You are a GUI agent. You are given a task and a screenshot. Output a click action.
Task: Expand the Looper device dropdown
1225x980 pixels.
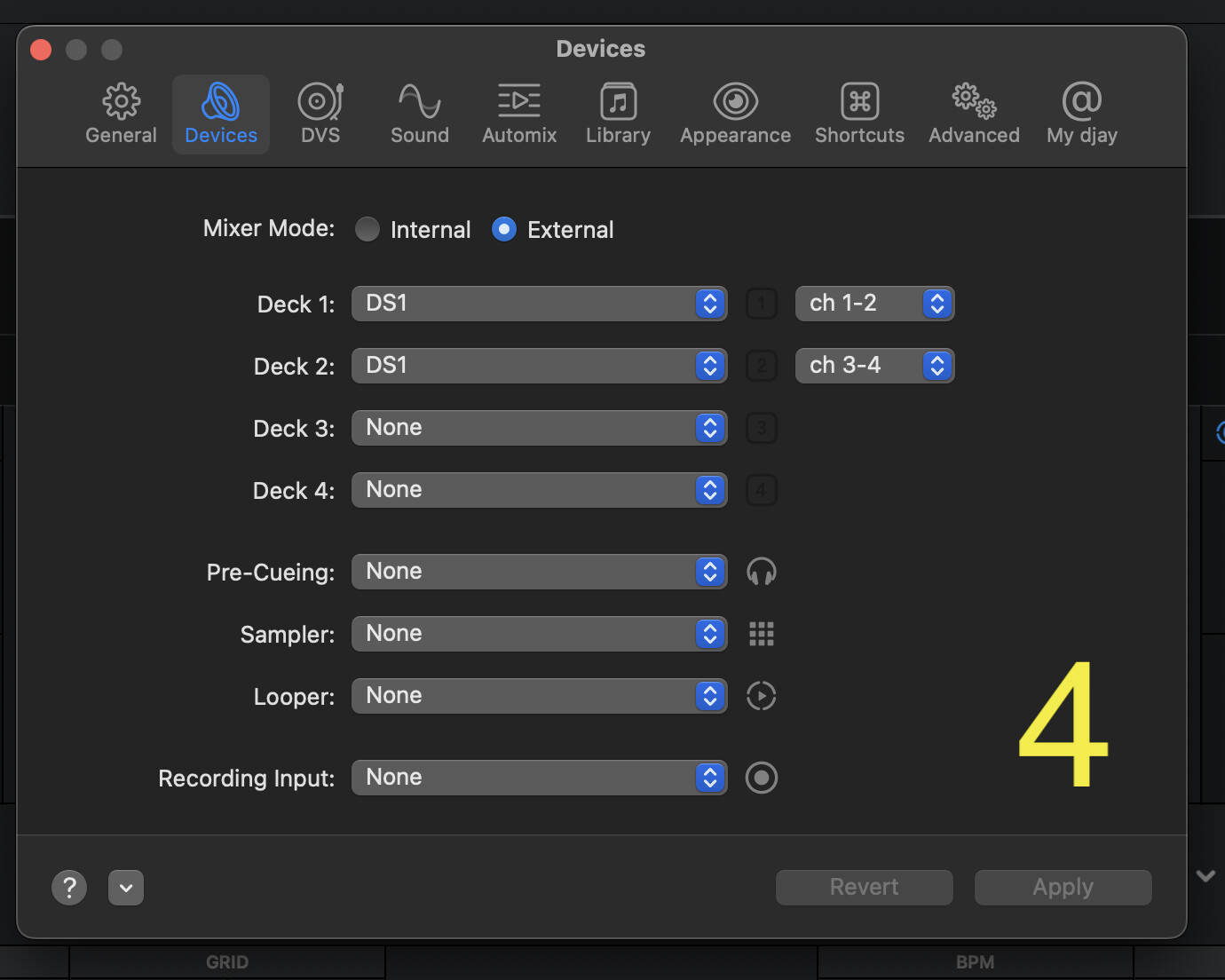tap(540, 696)
